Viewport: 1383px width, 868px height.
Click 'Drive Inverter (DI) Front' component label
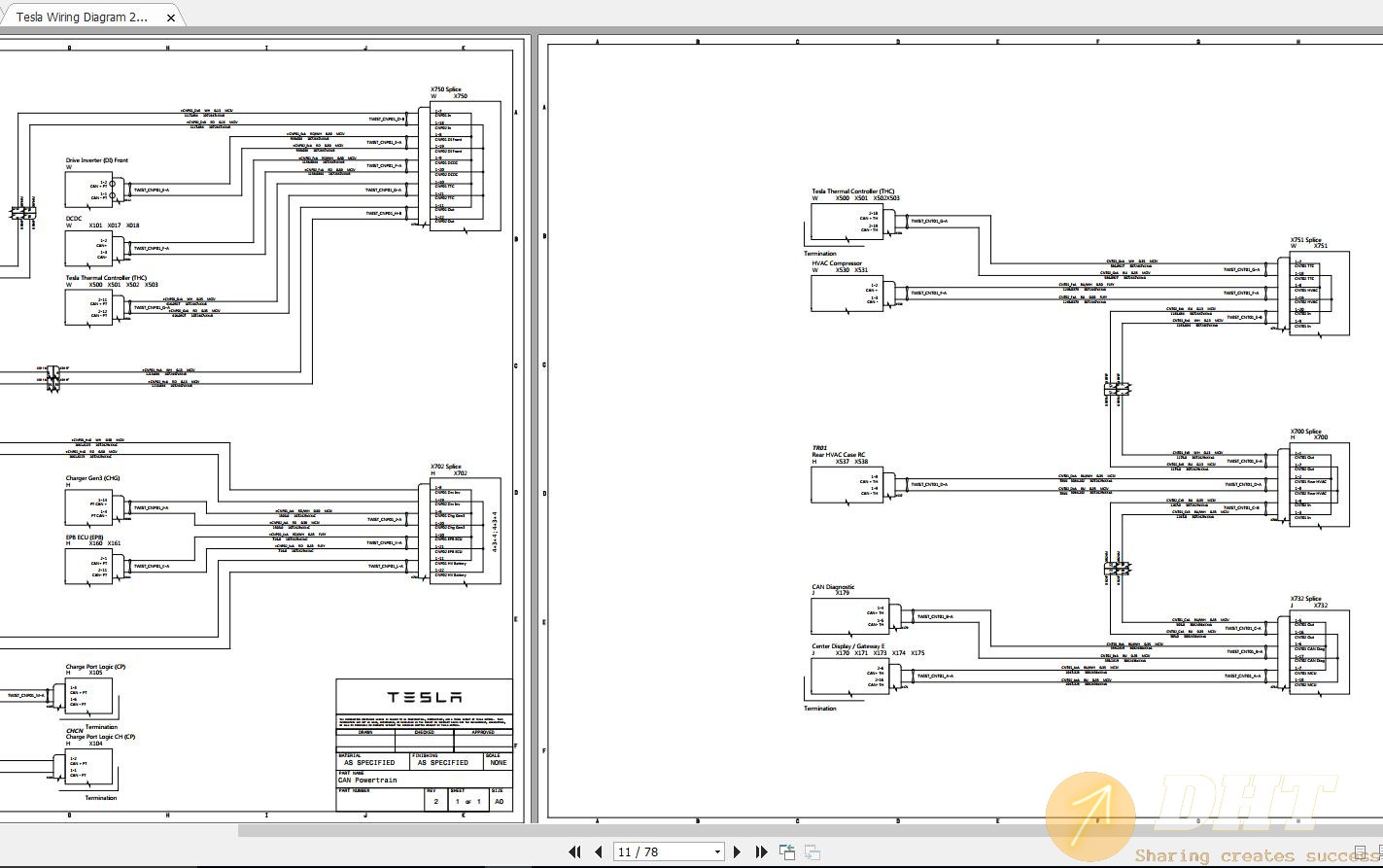[x=97, y=160]
